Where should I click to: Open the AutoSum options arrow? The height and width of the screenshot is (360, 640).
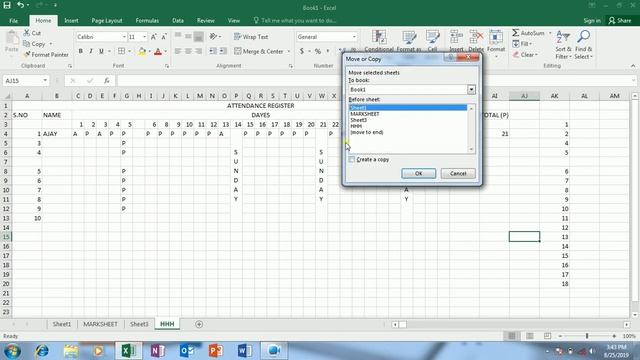550,33
